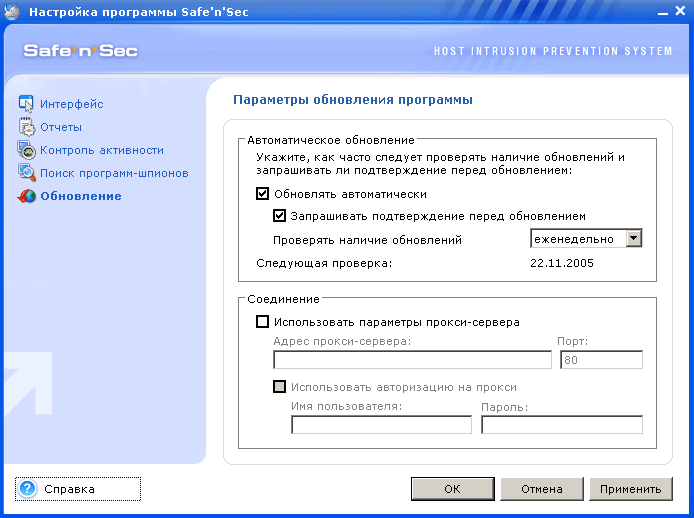Click the Следующая проверка label
The height and width of the screenshot is (518, 694).
click(x=324, y=263)
